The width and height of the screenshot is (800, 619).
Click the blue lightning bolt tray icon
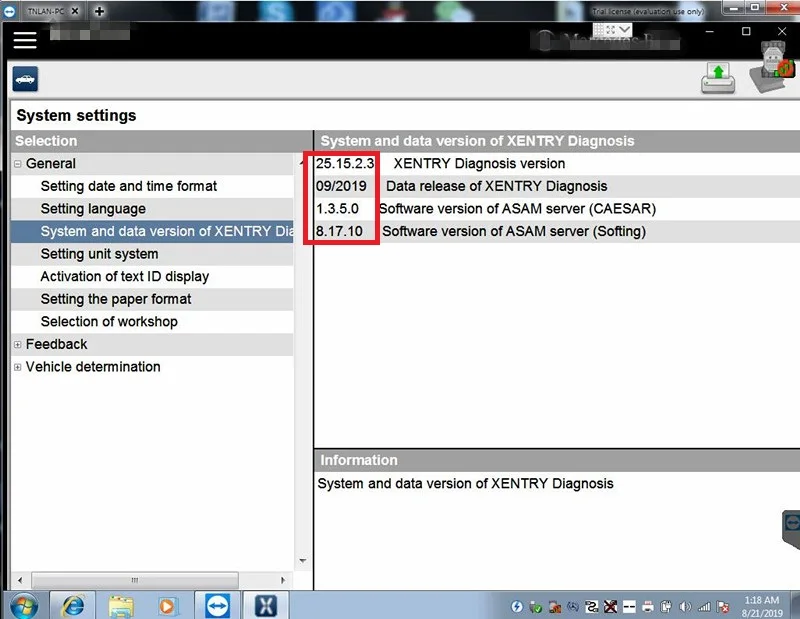517,606
